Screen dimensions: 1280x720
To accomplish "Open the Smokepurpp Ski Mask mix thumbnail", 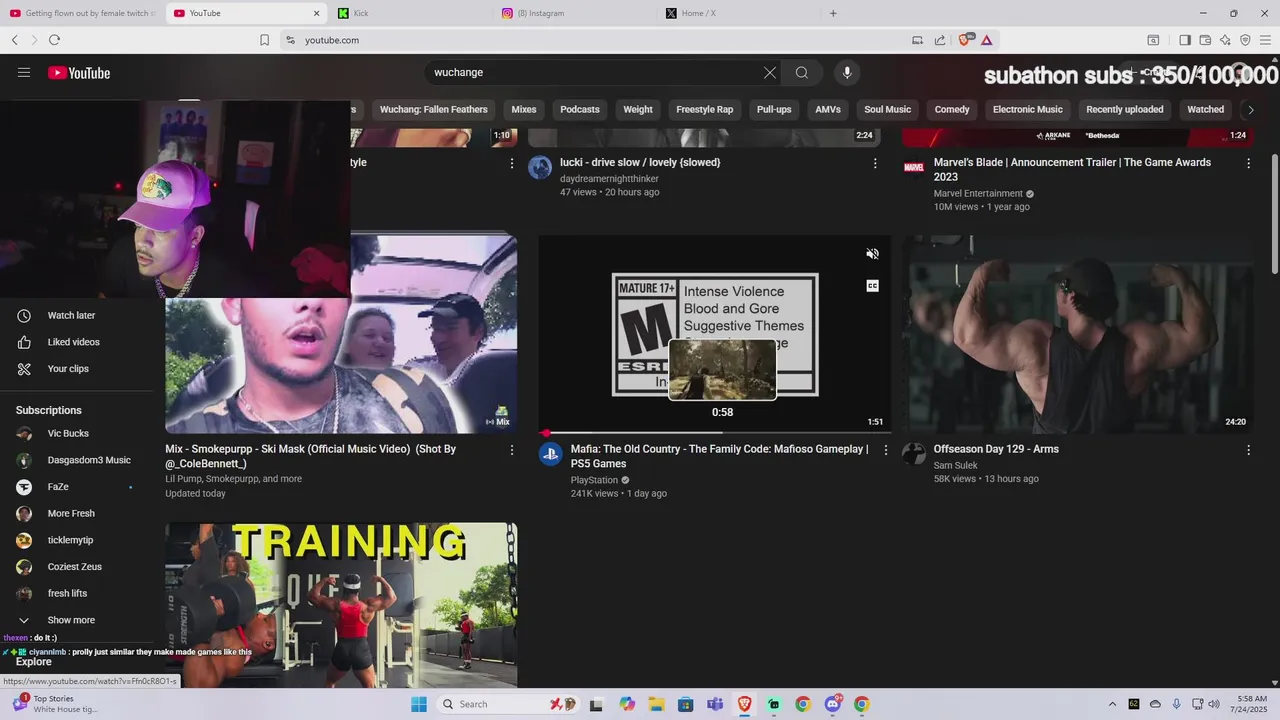I will point(341,334).
